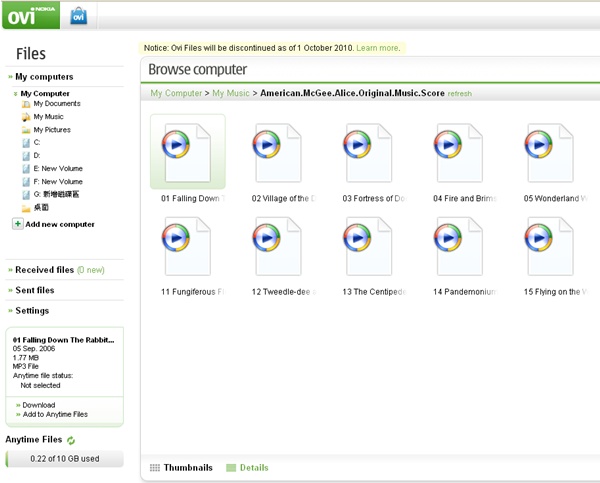Click the 01 Falling Down The Rabbit details title
The width and height of the screenshot is (600, 483).
[64, 340]
